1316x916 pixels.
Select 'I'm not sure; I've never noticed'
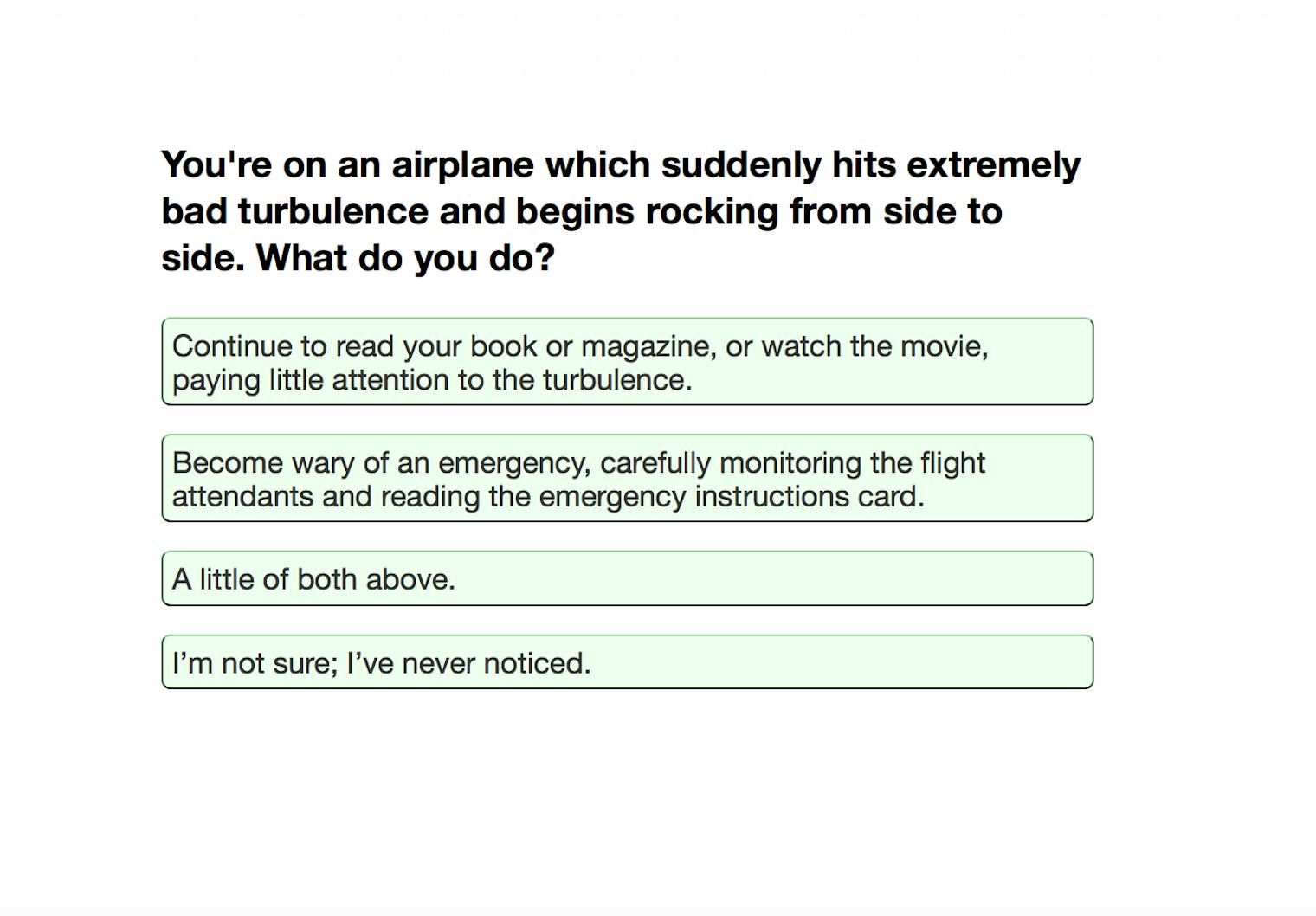point(627,662)
